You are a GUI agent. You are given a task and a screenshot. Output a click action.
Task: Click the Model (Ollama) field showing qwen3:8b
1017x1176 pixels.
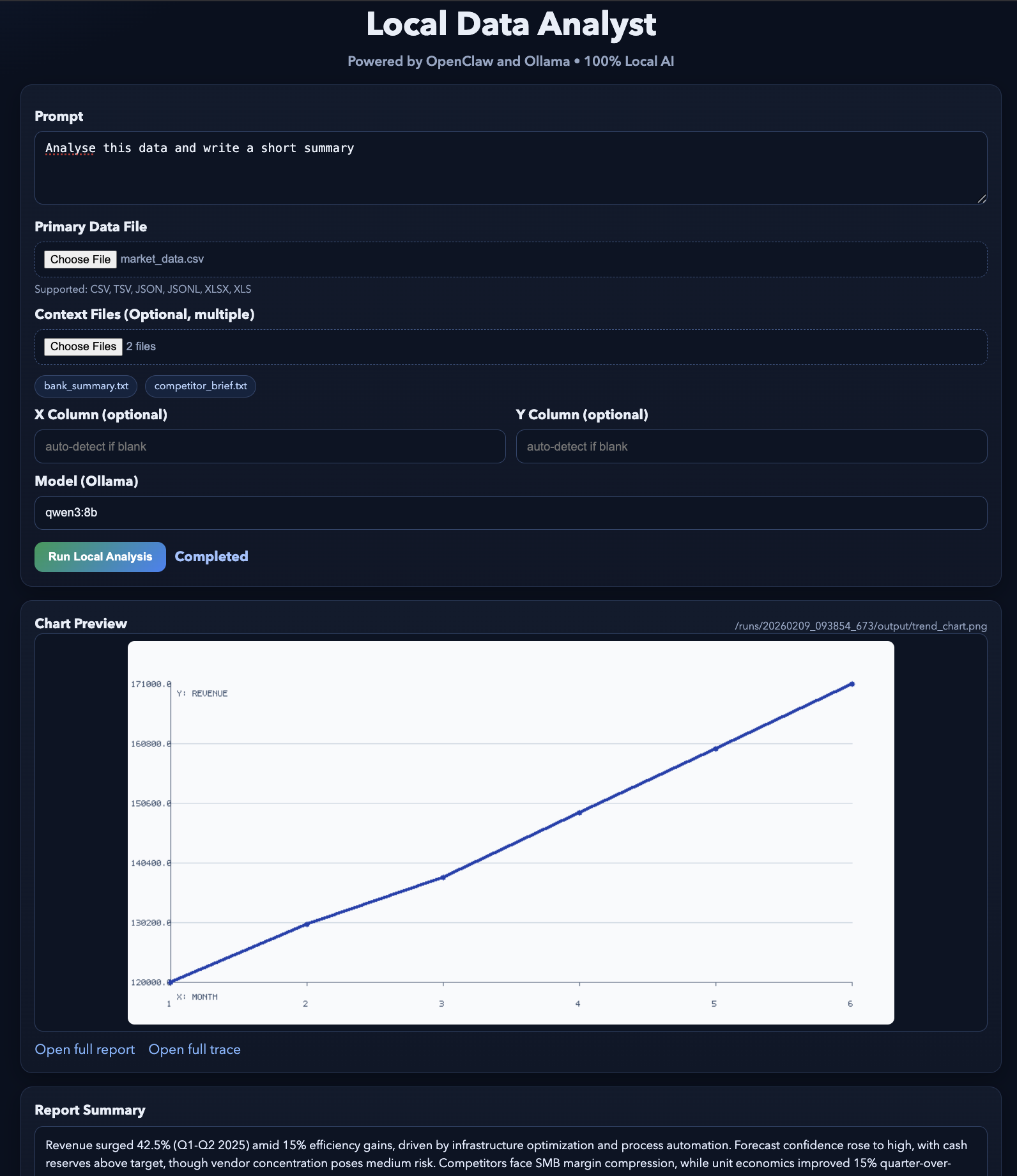pos(510,513)
